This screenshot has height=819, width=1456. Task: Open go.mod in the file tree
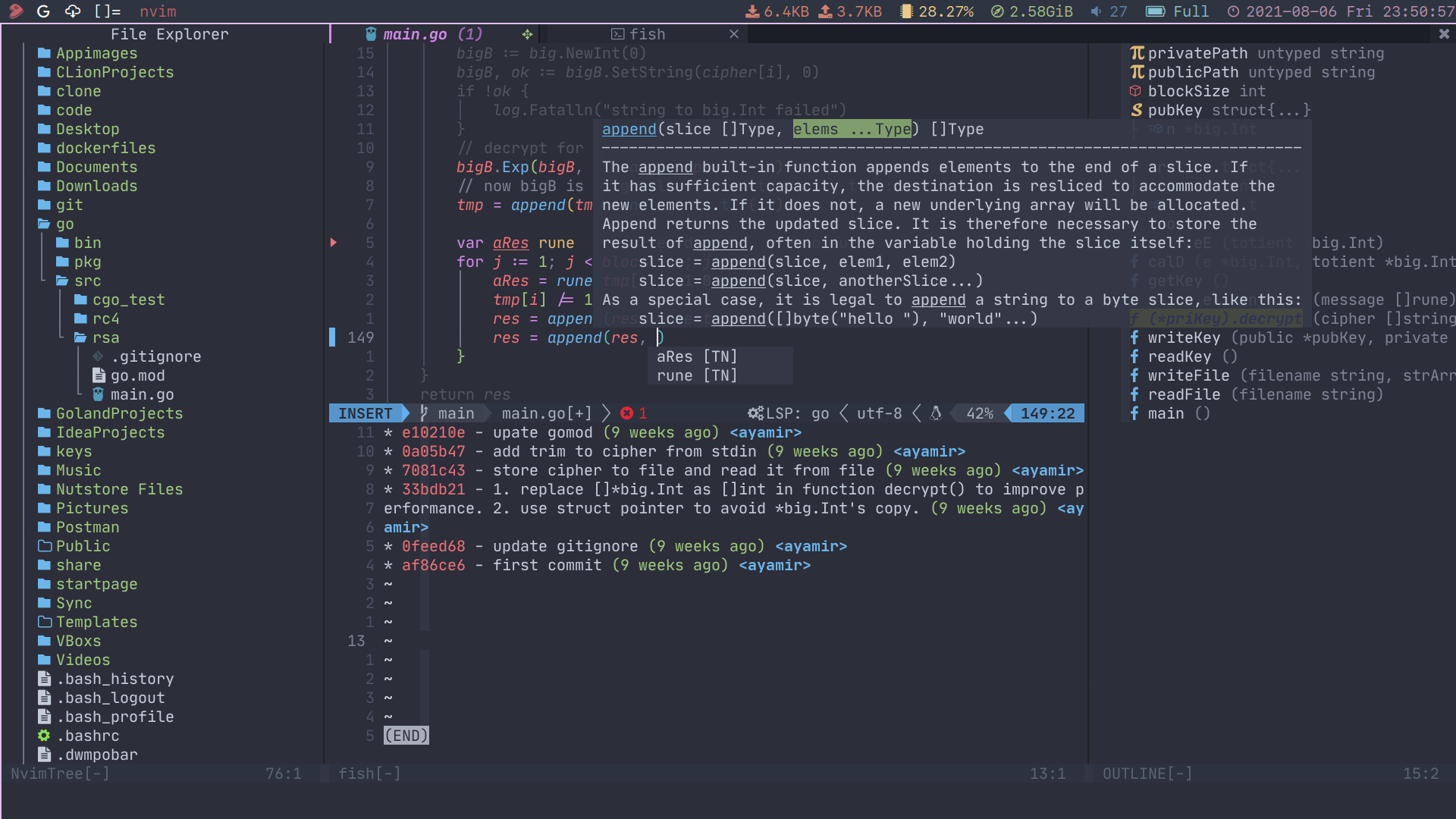137,375
